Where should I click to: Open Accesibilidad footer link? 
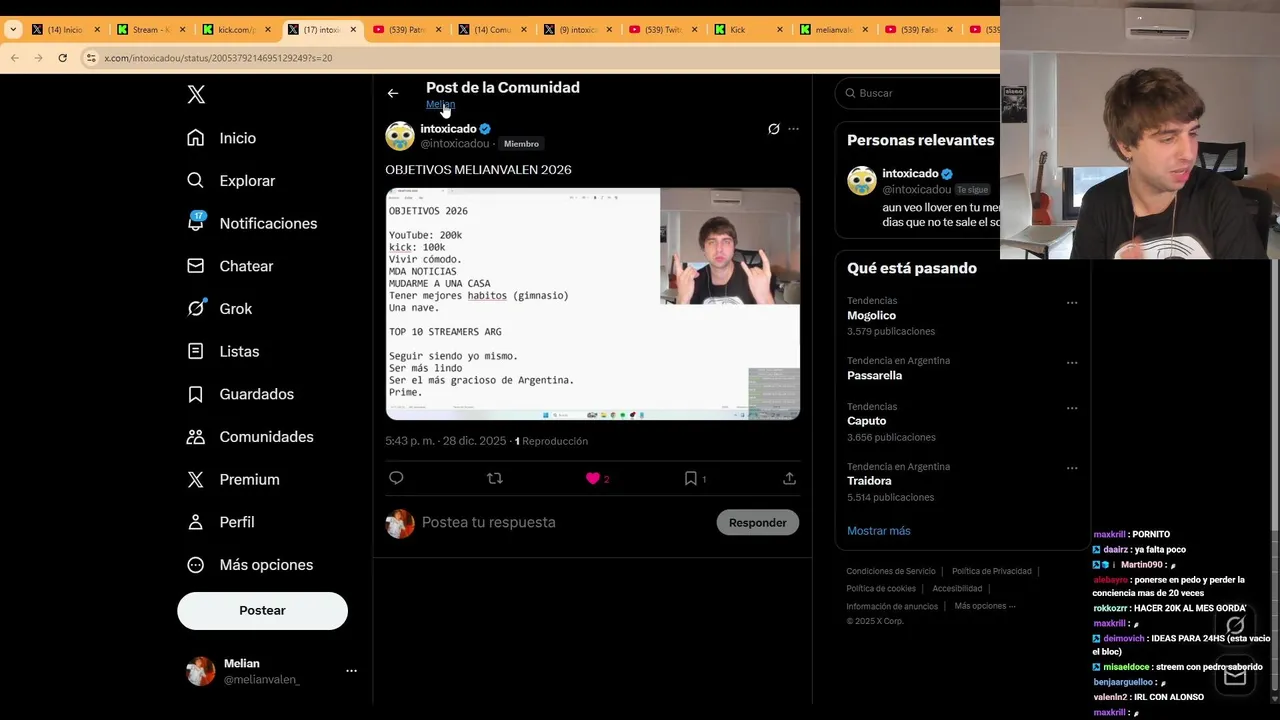pos(957,589)
